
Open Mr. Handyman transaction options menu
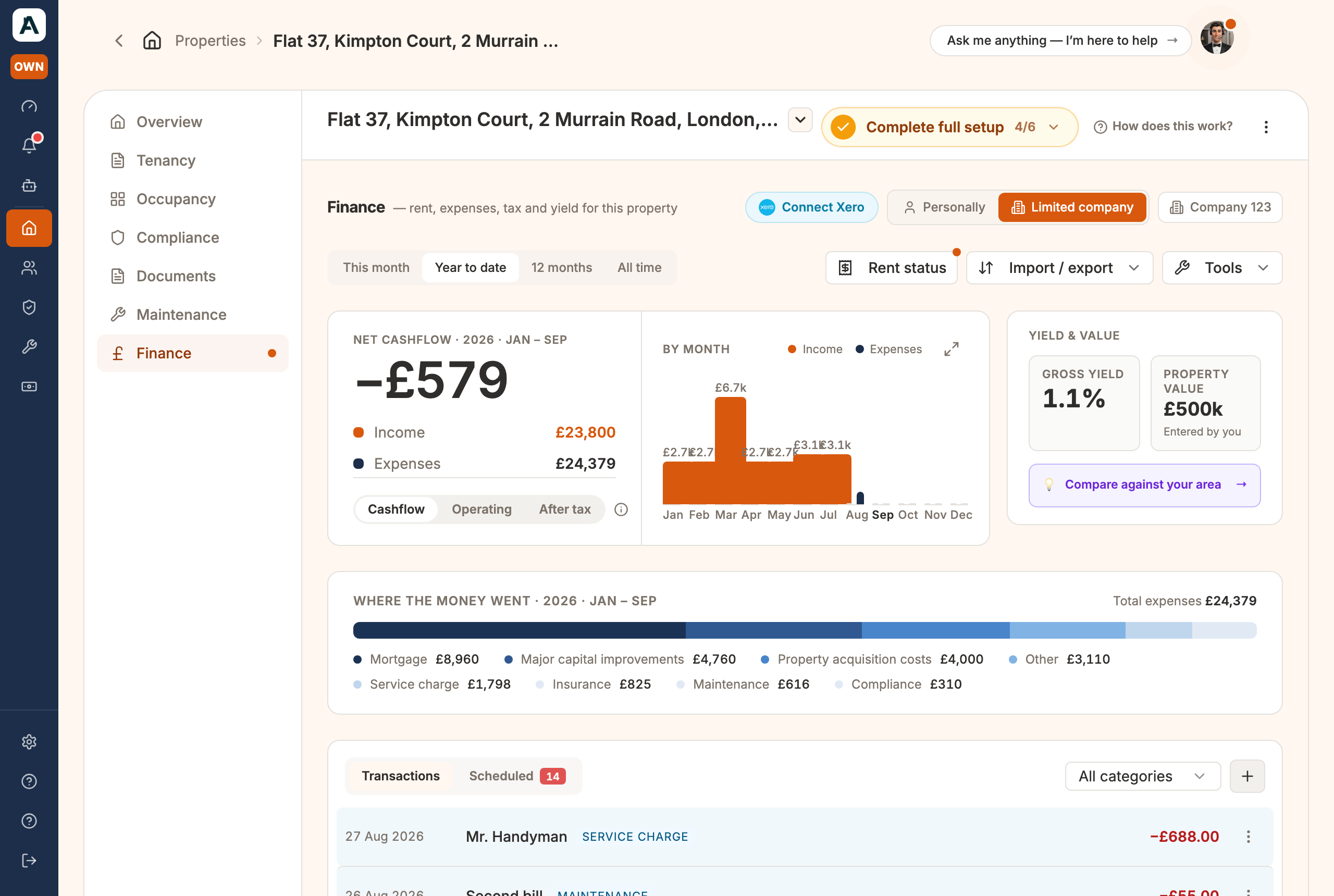(1248, 837)
